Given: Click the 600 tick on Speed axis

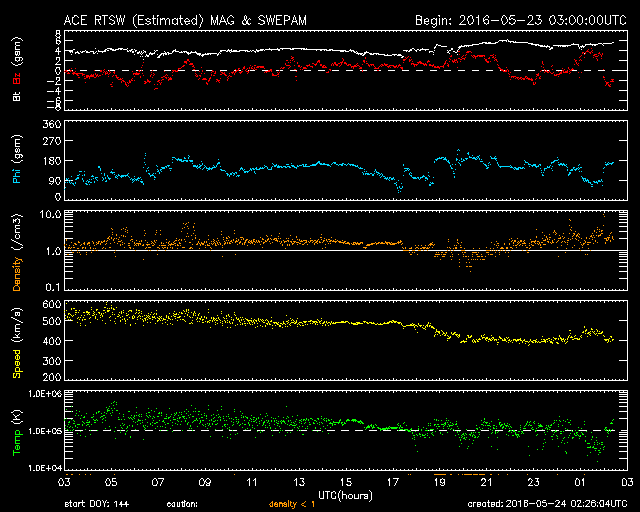Looking at the screenshot, I should (52, 304).
